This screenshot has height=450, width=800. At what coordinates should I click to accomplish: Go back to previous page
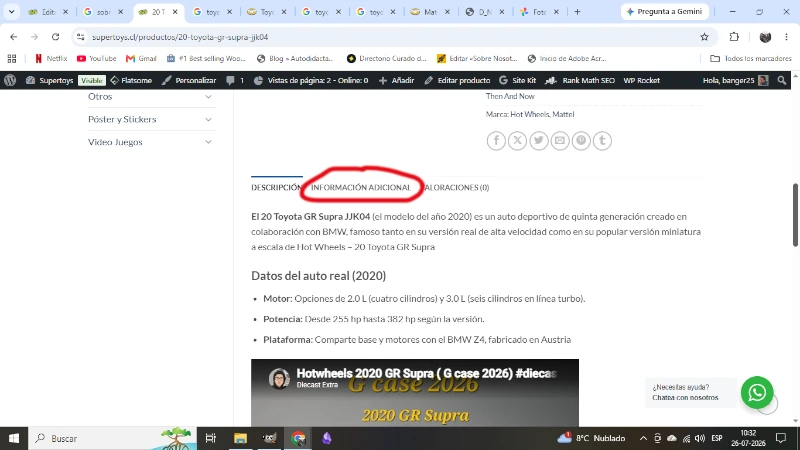pyautogui.click(x=14, y=37)
